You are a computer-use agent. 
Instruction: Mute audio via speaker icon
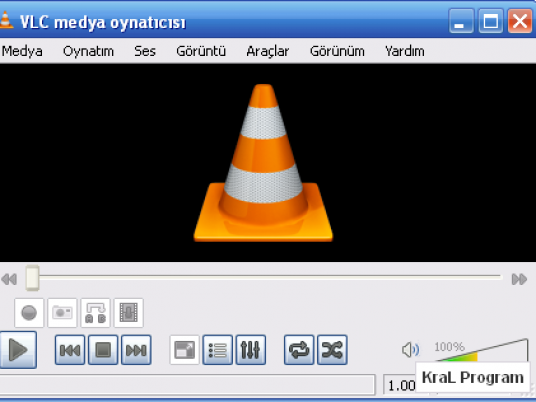point(410,350)
